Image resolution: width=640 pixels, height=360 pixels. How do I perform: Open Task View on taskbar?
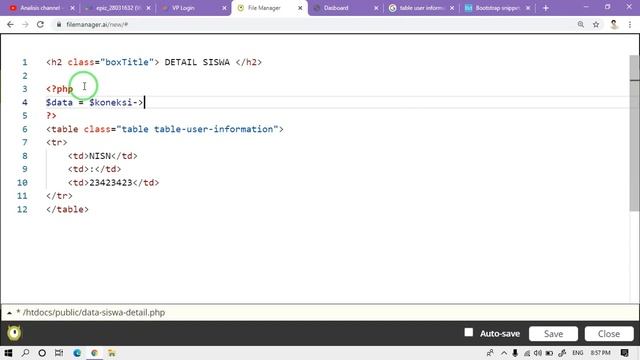click(x=59, y=353)
